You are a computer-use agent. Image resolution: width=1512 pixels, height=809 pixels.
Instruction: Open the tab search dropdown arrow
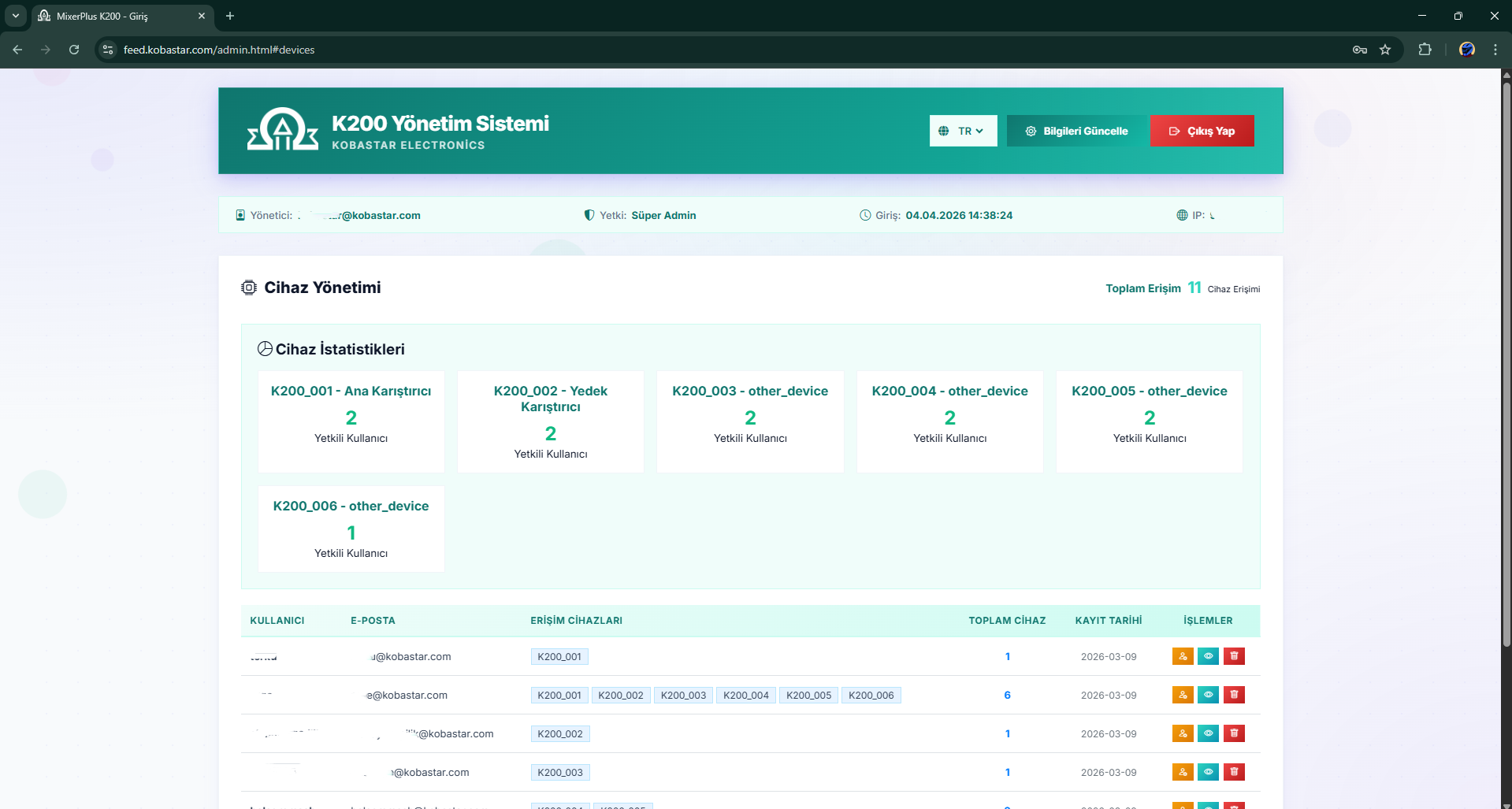[15, 16]
